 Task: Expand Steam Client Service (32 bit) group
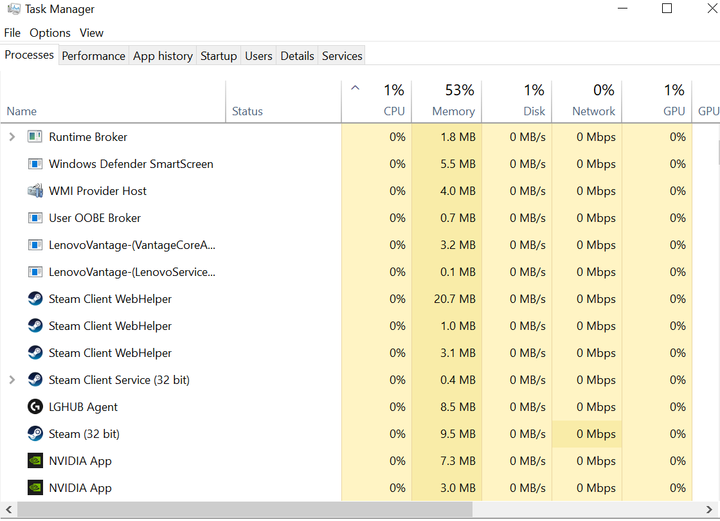(x=12, y=380)
